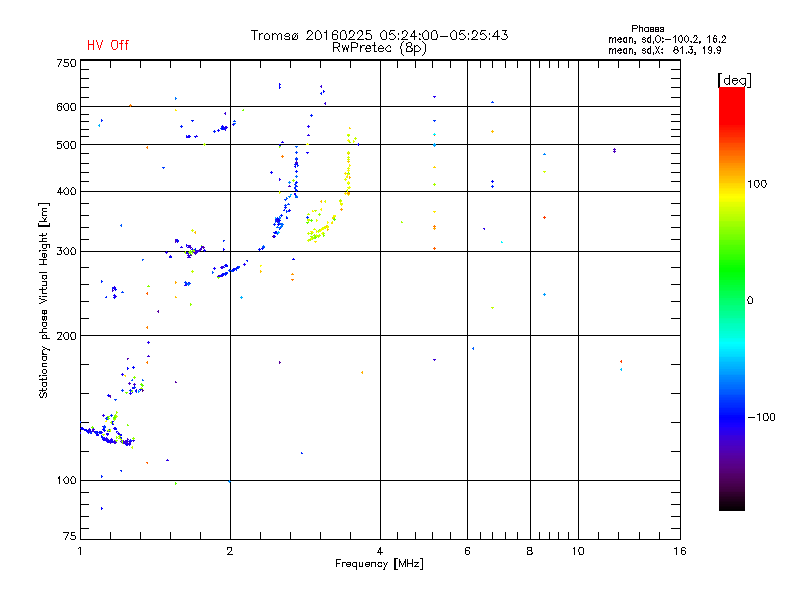Screen dimensions: 800x600
Task: Click the 'mean, sd,O:-100.2, 16.2' statistics line
Action: (667, 40)
